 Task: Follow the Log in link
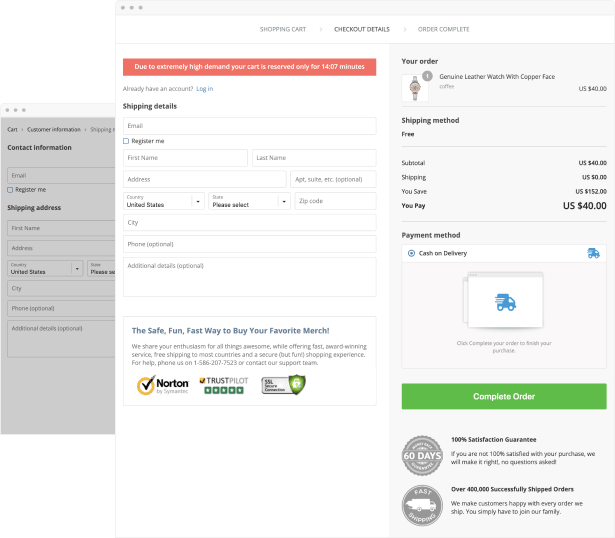(x=204, y=89)
